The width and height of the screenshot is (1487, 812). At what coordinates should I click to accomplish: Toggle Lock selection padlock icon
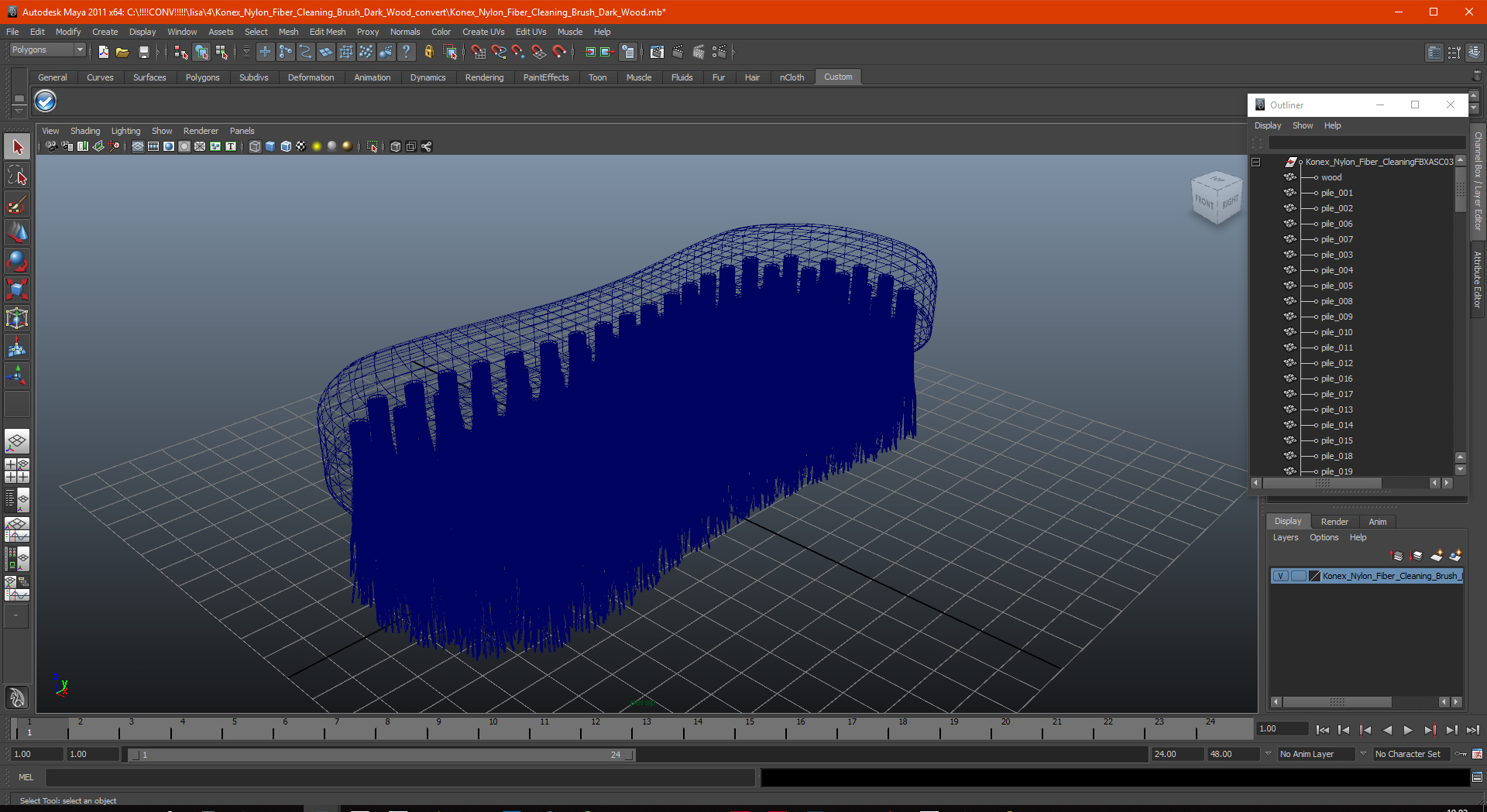coord(428,52)
